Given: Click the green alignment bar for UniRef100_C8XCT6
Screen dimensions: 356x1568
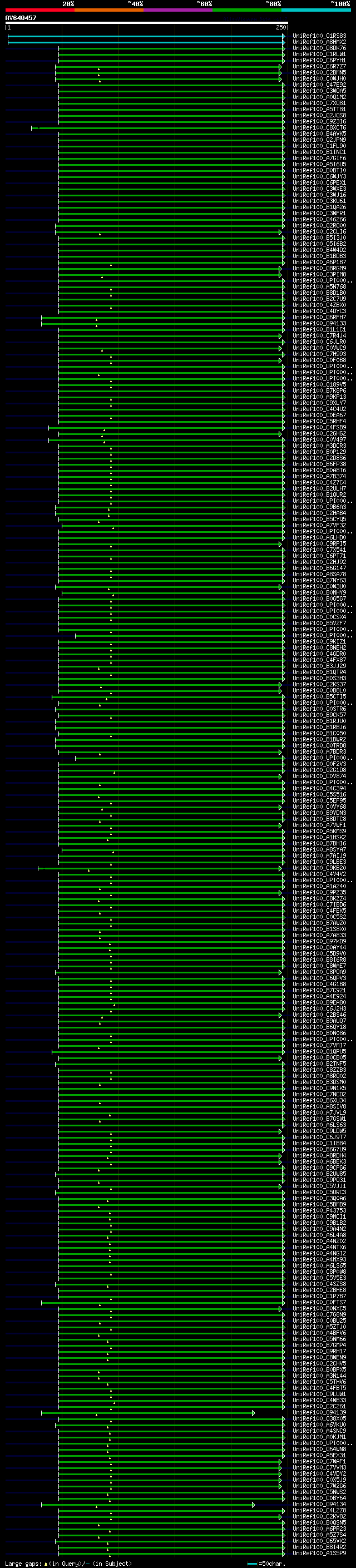Looking at the screenshot, I should point(158,128).
